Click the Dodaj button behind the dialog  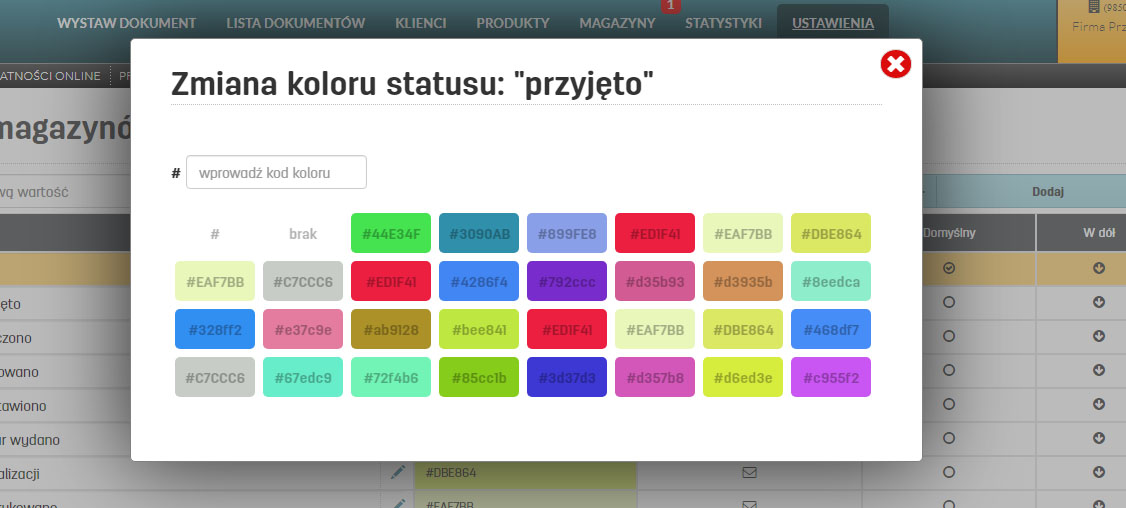(1048, 192)
